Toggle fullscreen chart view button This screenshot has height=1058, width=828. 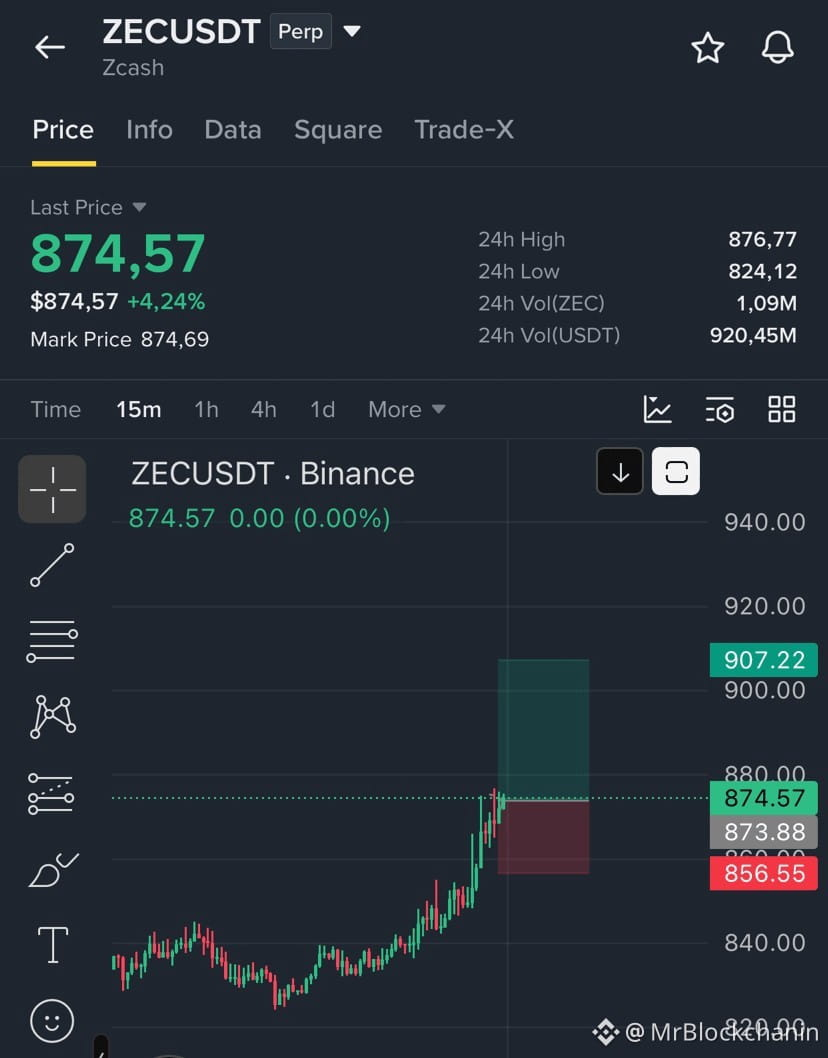(675, 471)
